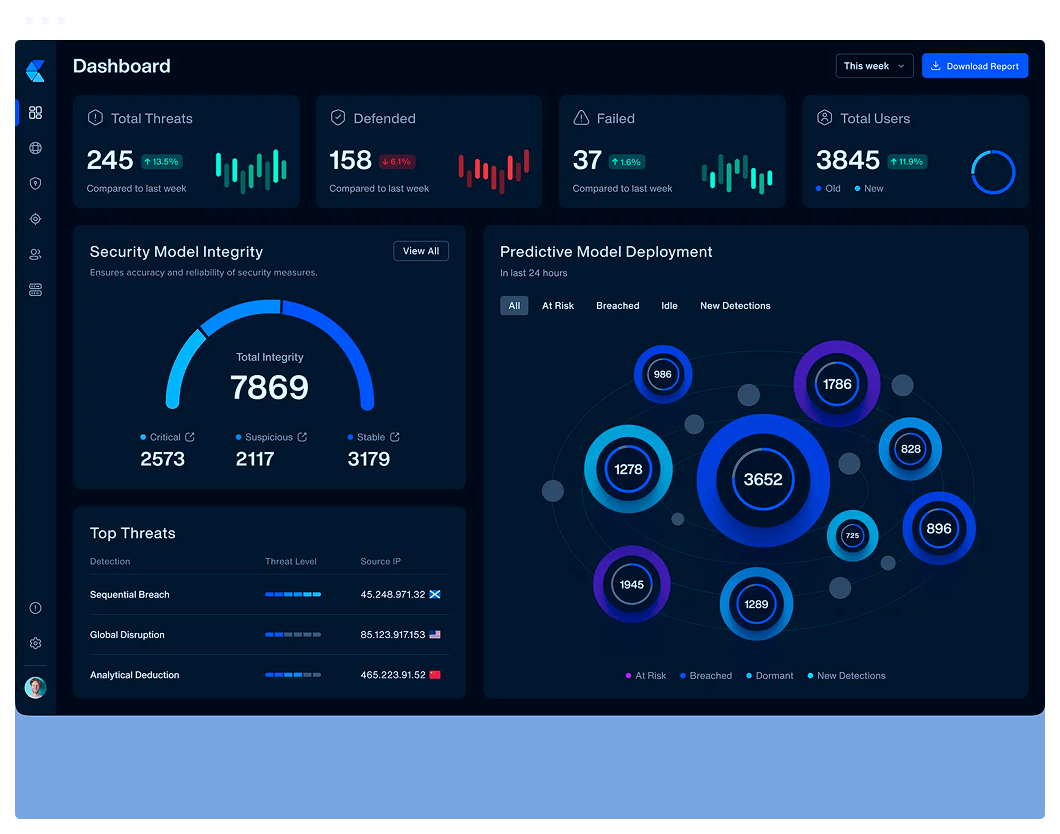This screenshot has width=1060, height=834.
Task: Open the settings gear icon in sidebar
Action: click(x=35, y=643)
